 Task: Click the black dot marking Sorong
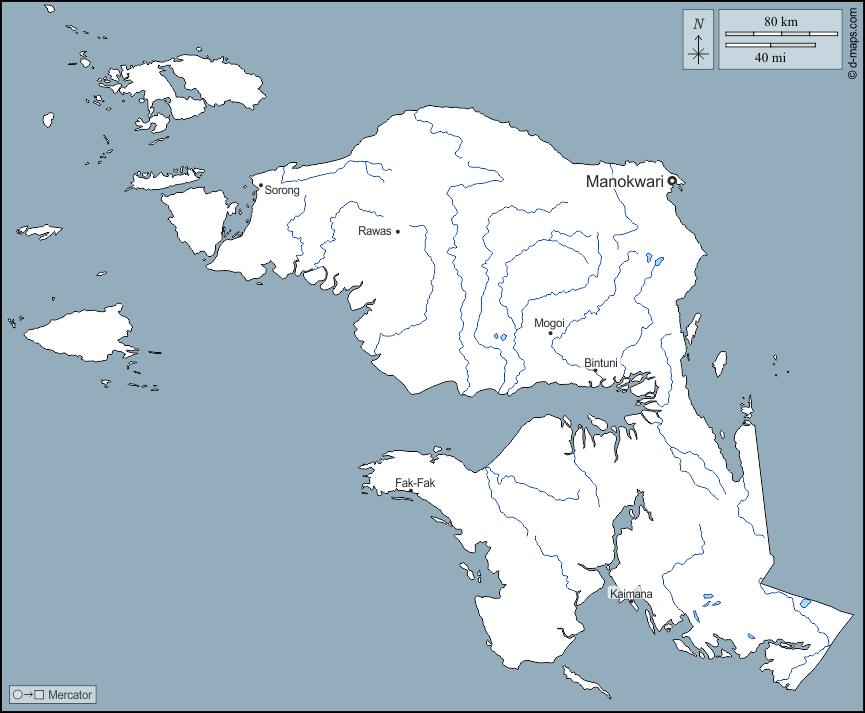[x=261, y=185]
